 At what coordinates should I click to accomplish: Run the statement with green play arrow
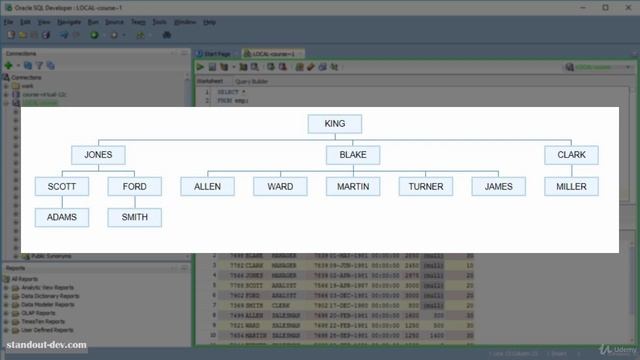(200, 67)
